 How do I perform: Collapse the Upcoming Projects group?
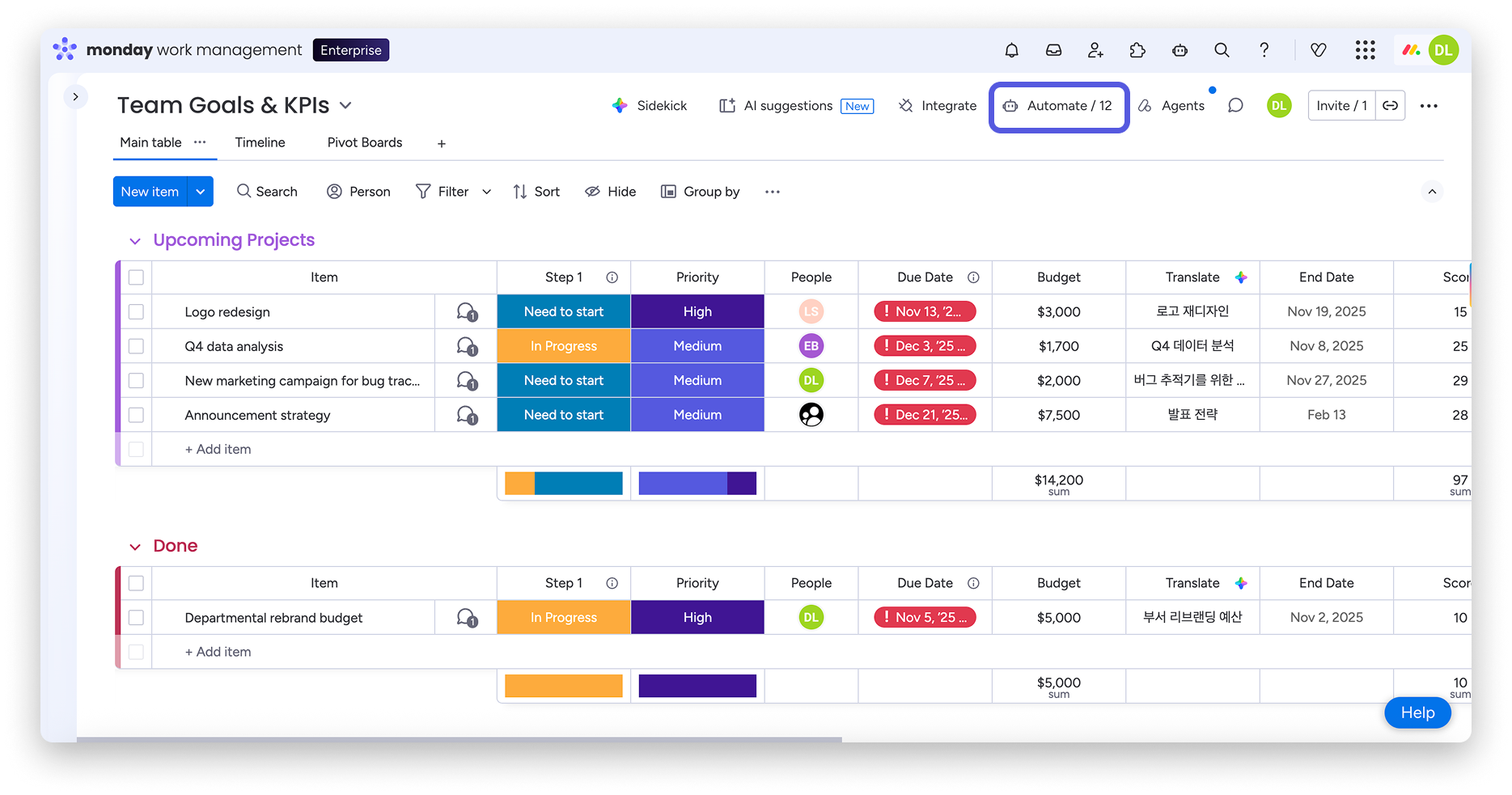click(x=135, y=241)
